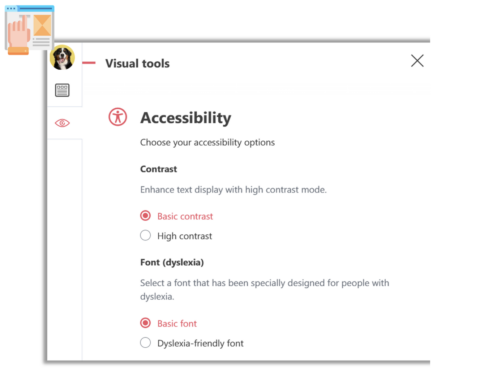The height and width of the screenshot is (382, 480).
Task: Click the red dash beside Visual tools
Action: click(x=89, y=63)
